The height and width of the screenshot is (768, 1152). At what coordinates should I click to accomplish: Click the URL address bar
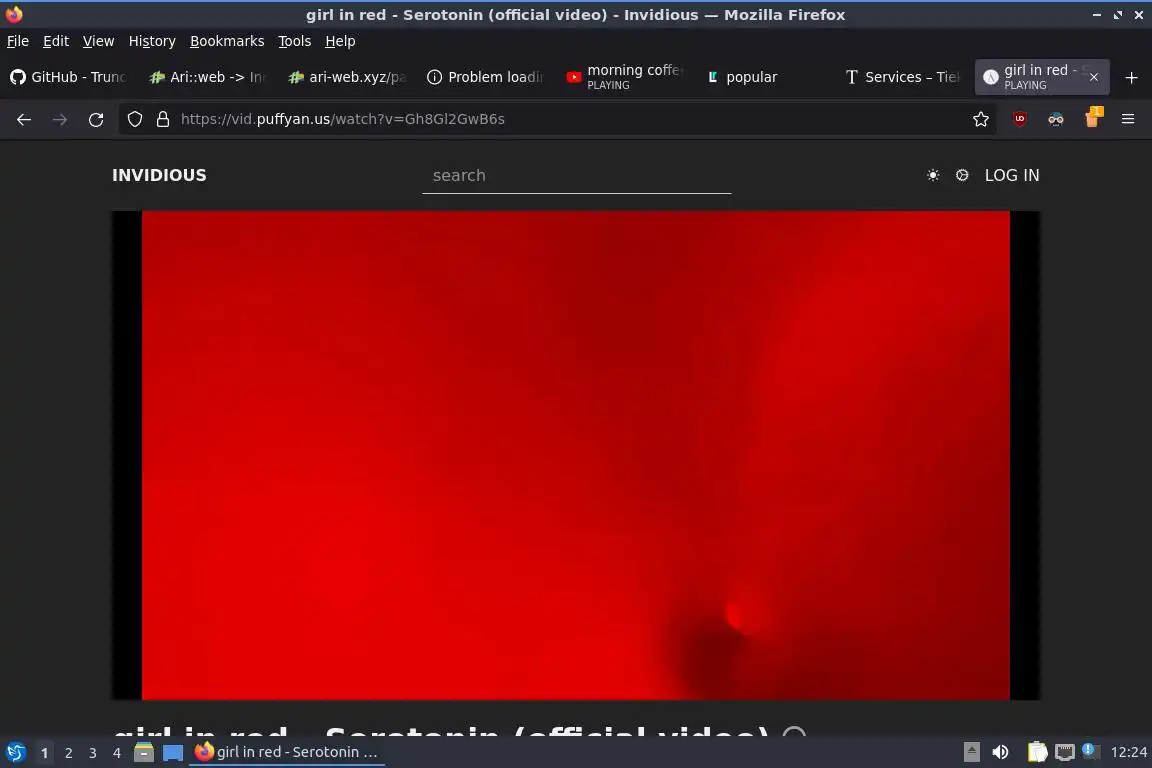558,119
